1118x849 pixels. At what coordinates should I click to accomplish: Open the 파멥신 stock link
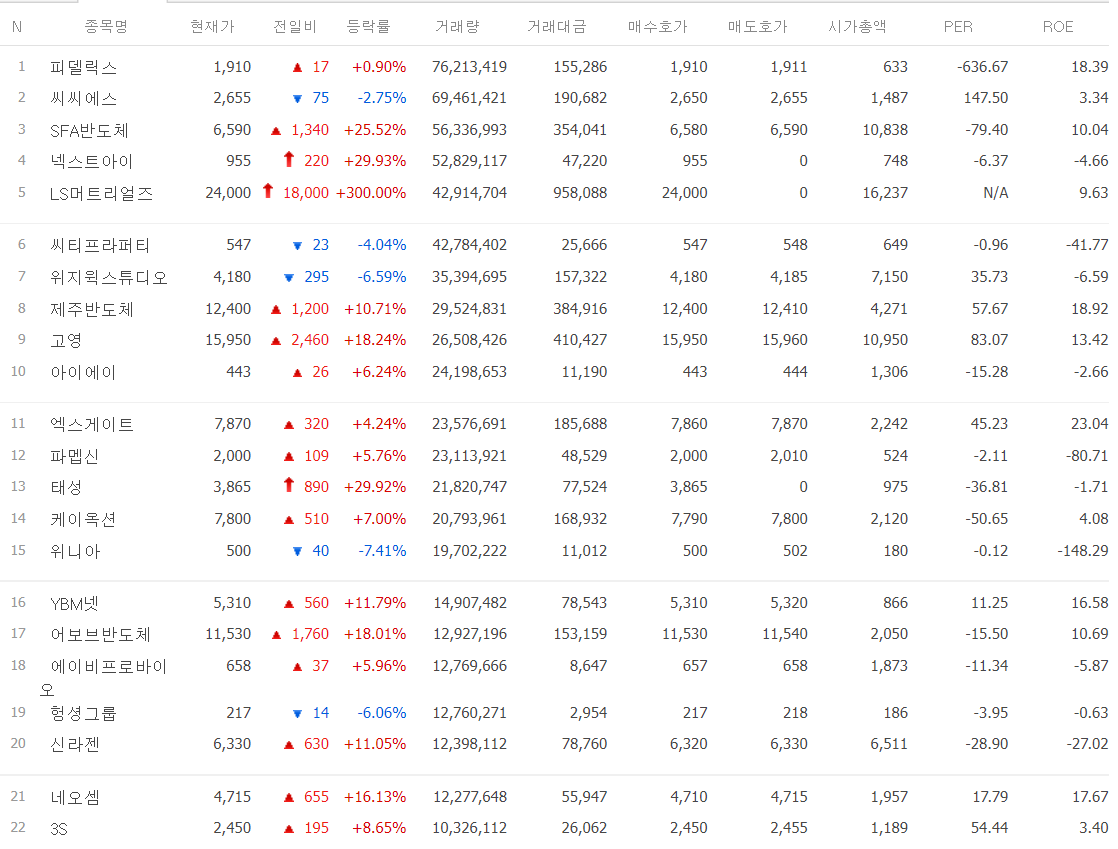[74, 456]
